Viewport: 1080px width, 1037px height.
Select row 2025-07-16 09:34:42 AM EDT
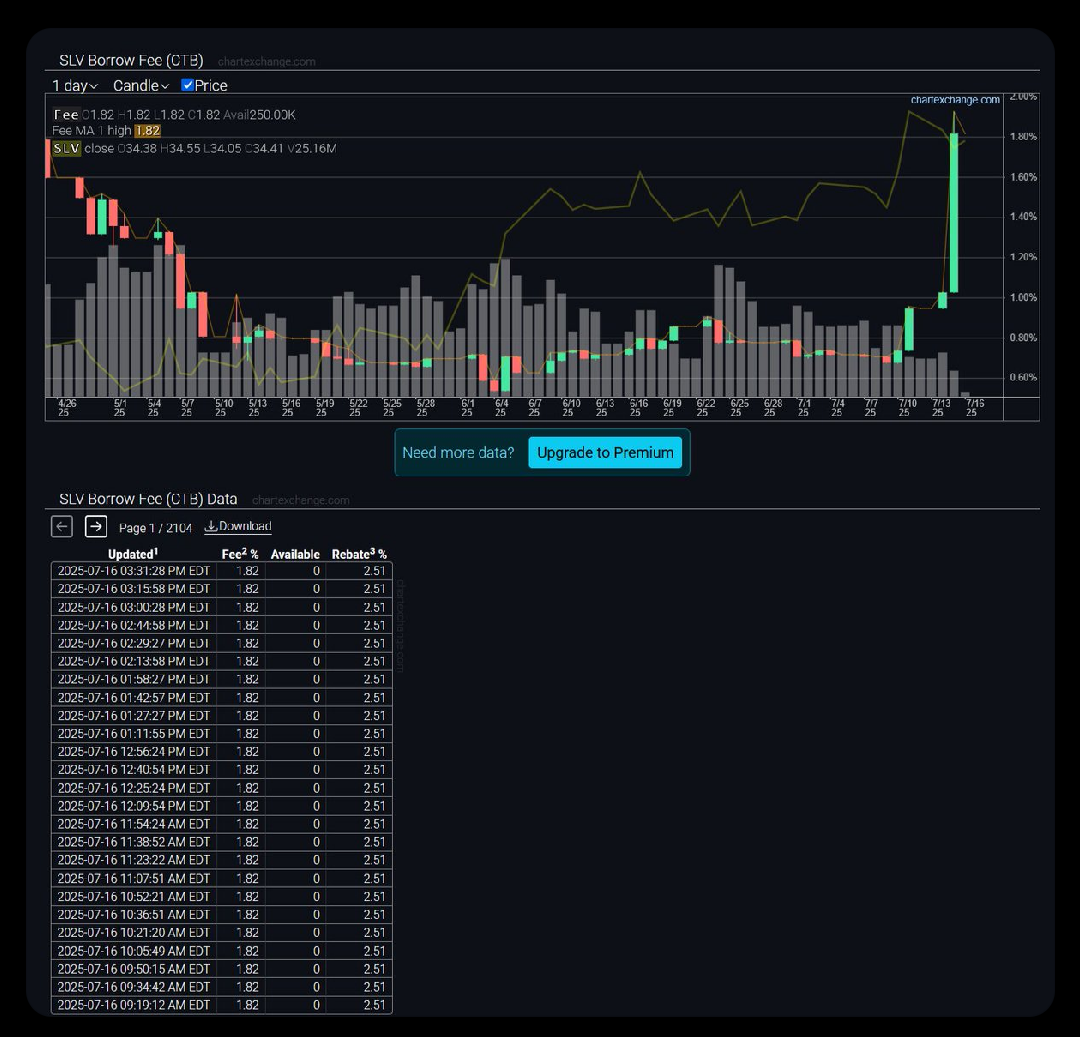222,987
